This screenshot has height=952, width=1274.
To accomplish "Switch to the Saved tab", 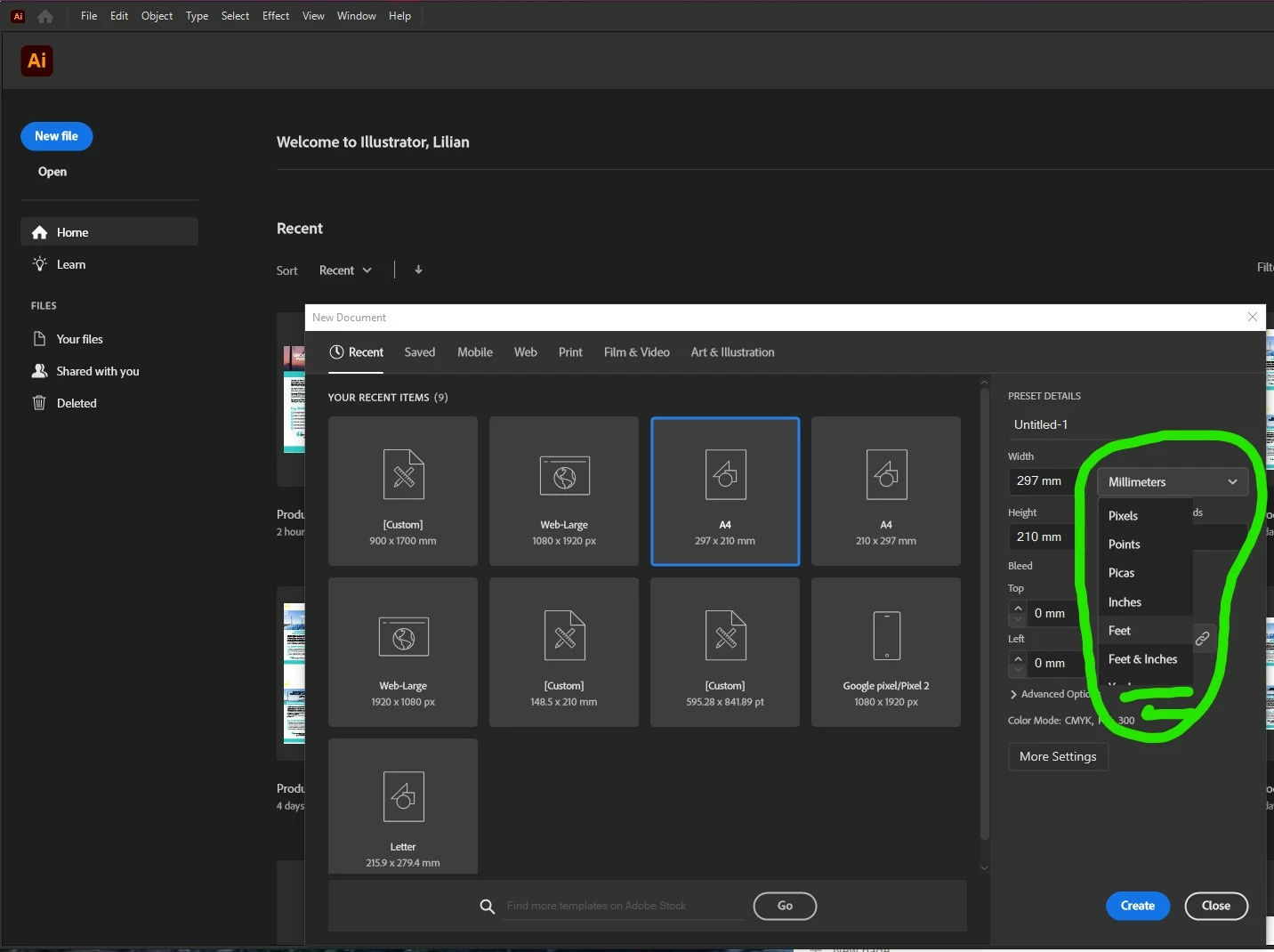I will click(x=420, y=352).
